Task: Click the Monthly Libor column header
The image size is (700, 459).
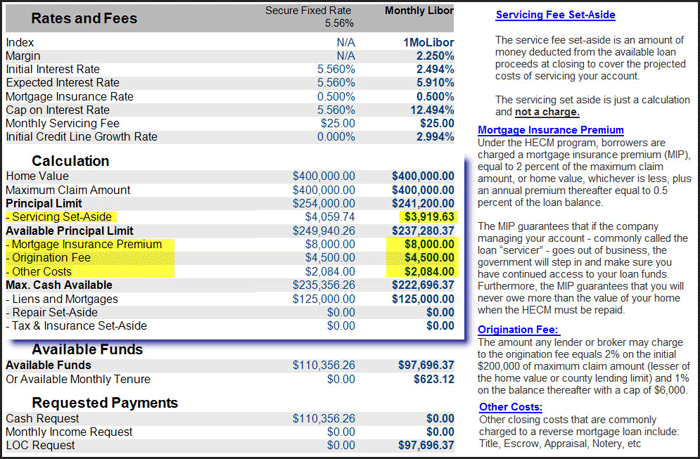Action: pos(419,10)
